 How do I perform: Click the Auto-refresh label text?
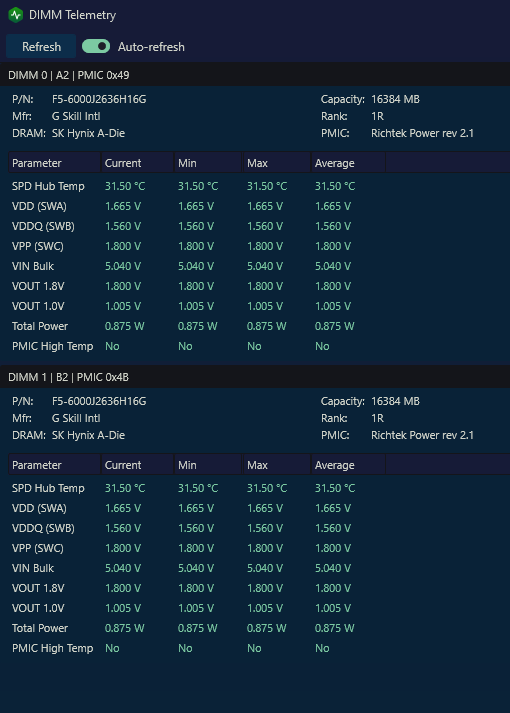click(151, 47)
